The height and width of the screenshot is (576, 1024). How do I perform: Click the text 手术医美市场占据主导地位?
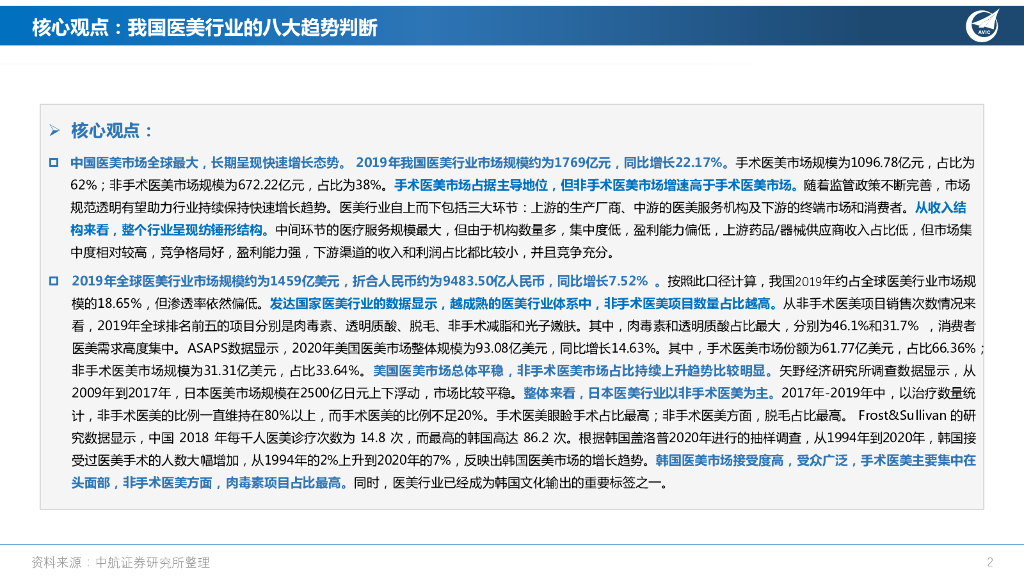point(470,185)
